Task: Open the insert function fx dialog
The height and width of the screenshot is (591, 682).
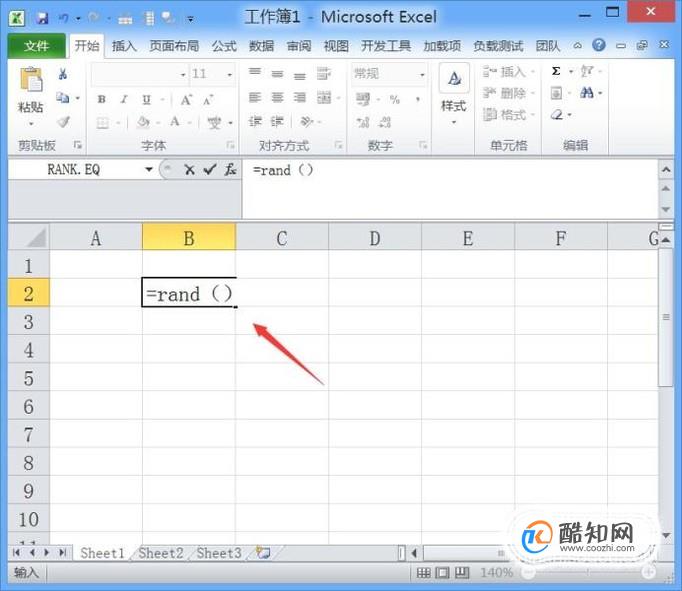Action: [230, 170]
